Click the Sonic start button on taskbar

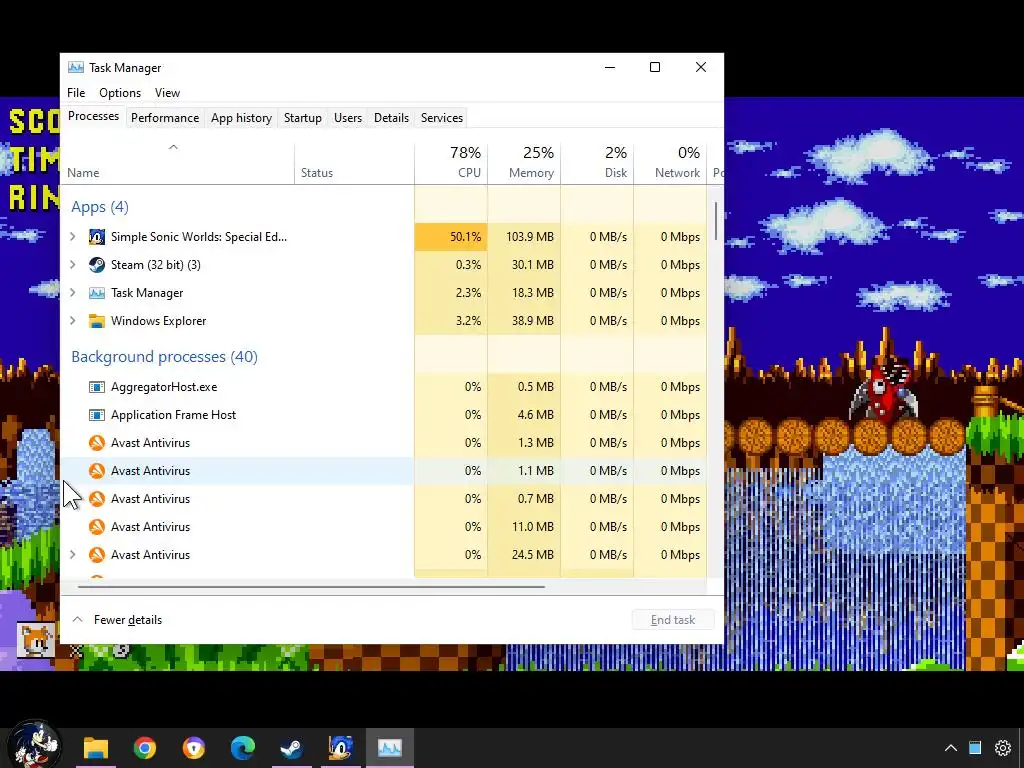[34, 746]
